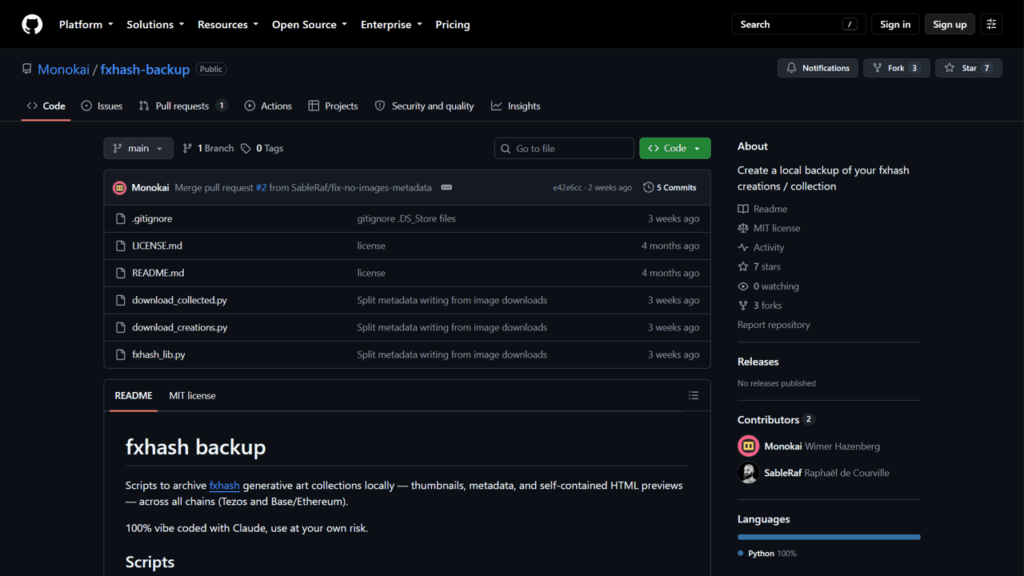Image resolution: width=1024 pixels, height=576 pixels.
Task: Open pull request #2 link
Action: (x=261, y=188)
